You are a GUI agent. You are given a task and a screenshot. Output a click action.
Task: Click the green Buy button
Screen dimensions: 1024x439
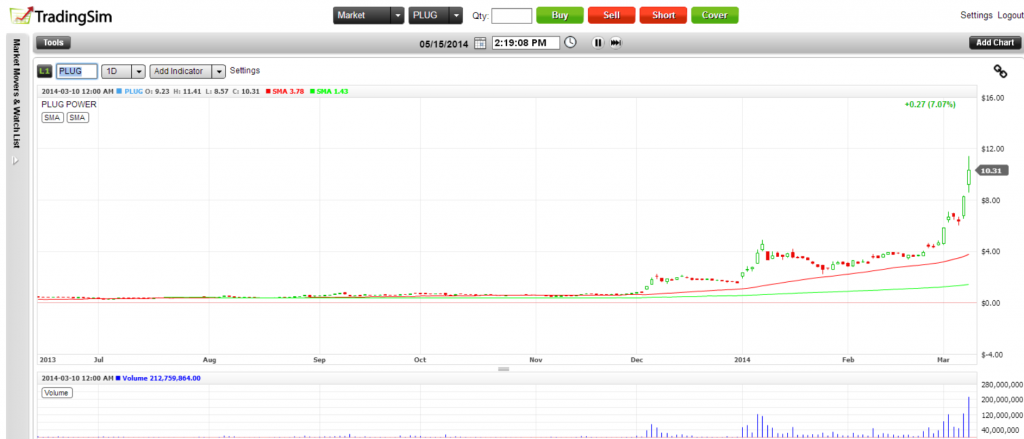pos(560,15)
